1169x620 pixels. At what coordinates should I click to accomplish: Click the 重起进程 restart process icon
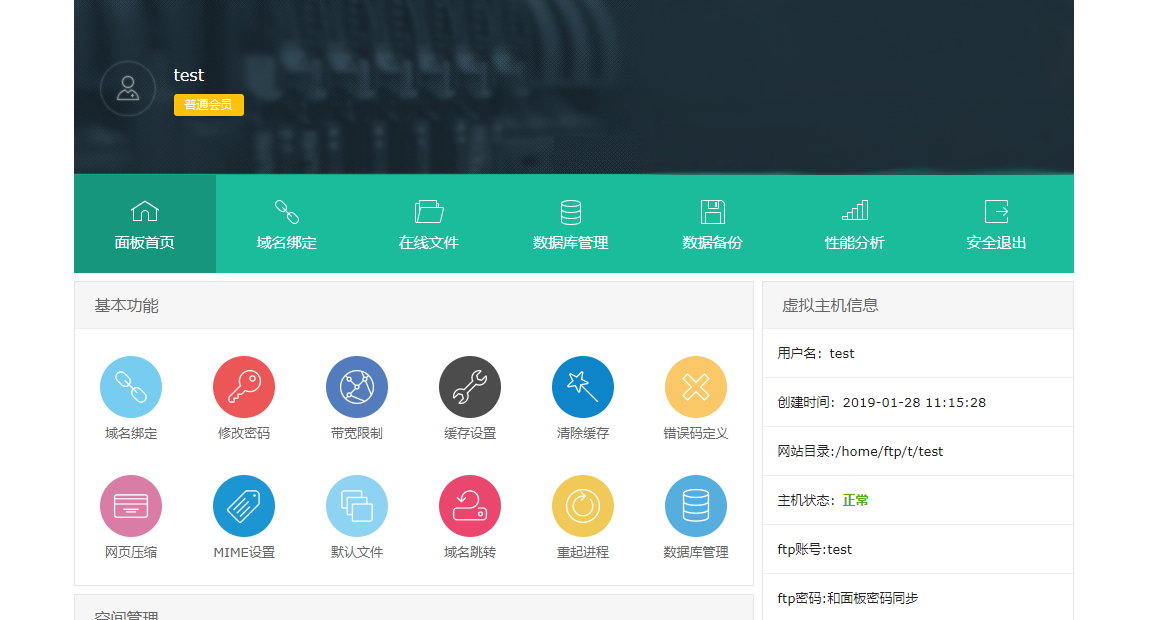tap(582, 505)
